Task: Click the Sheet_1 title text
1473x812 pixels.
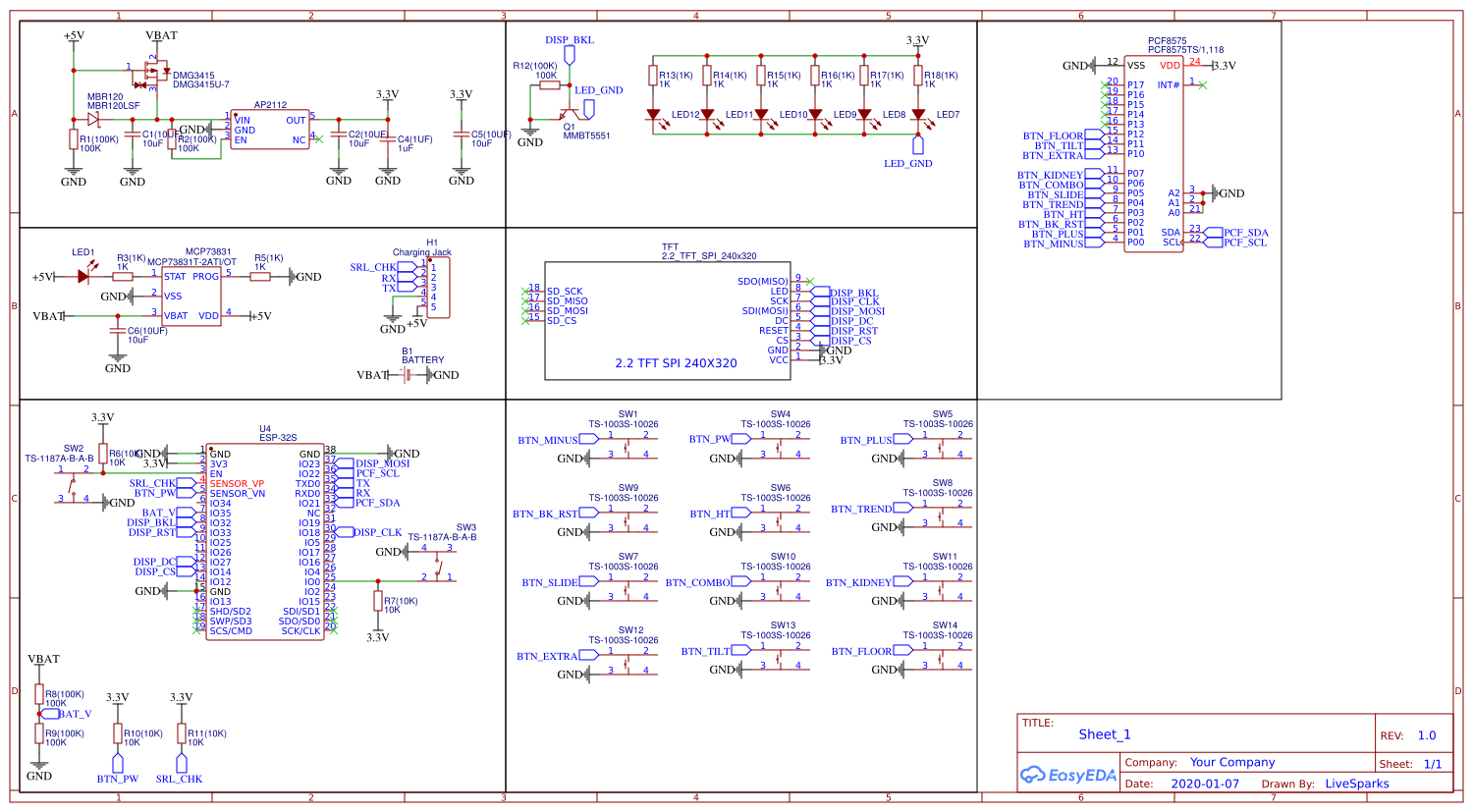Action: [1105, 734]
